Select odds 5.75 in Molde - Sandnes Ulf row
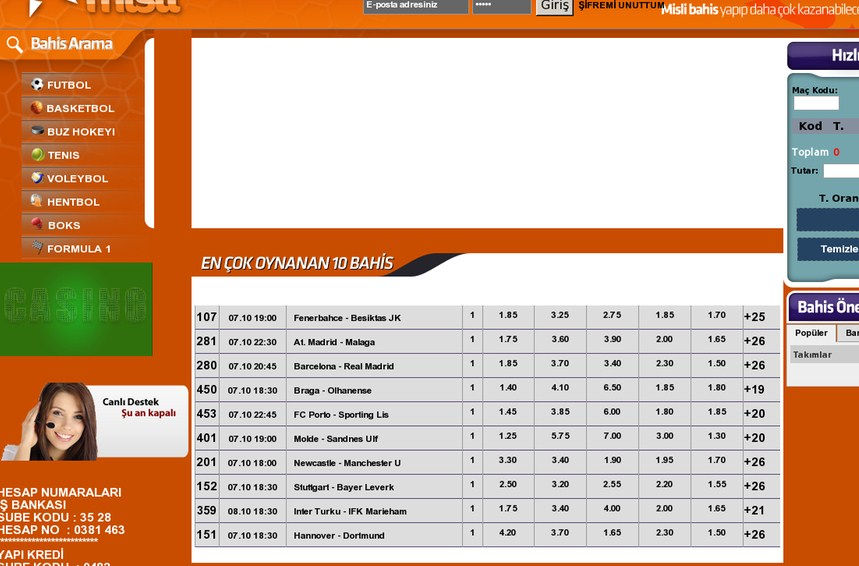859x566 pixels. click(x=560, y=436)
